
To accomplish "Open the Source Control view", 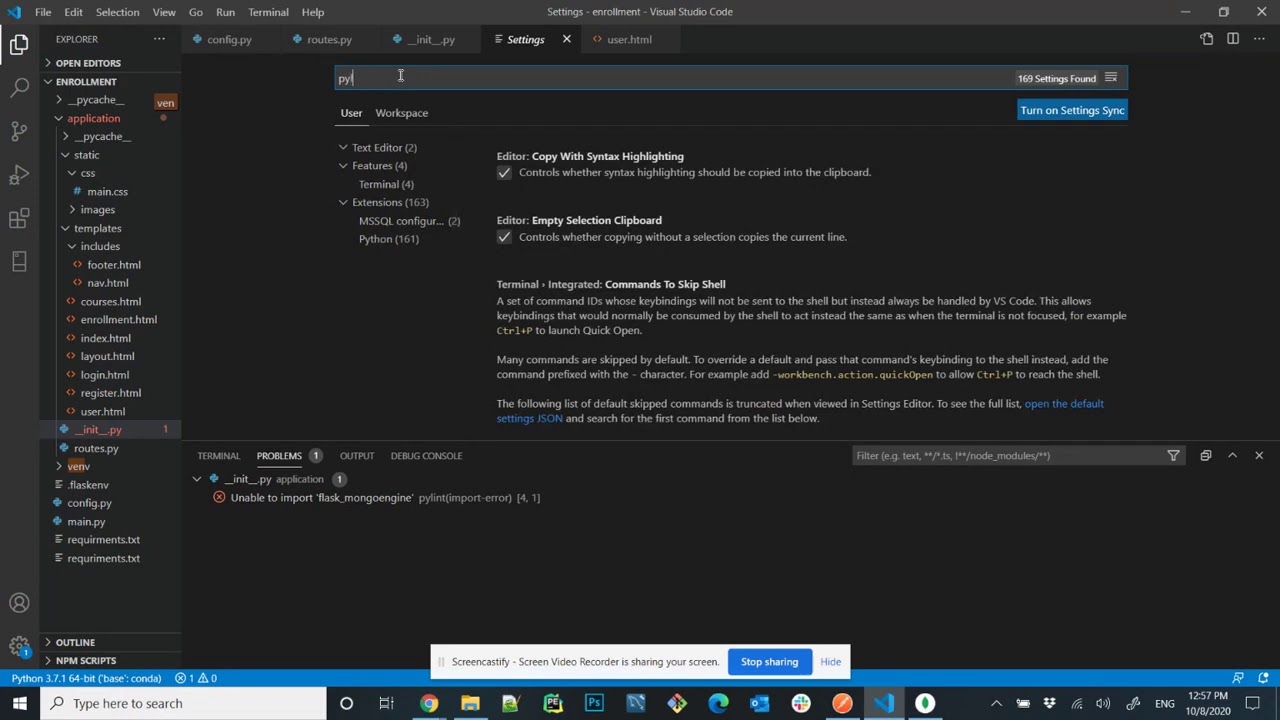I will [x=19, y=131].
